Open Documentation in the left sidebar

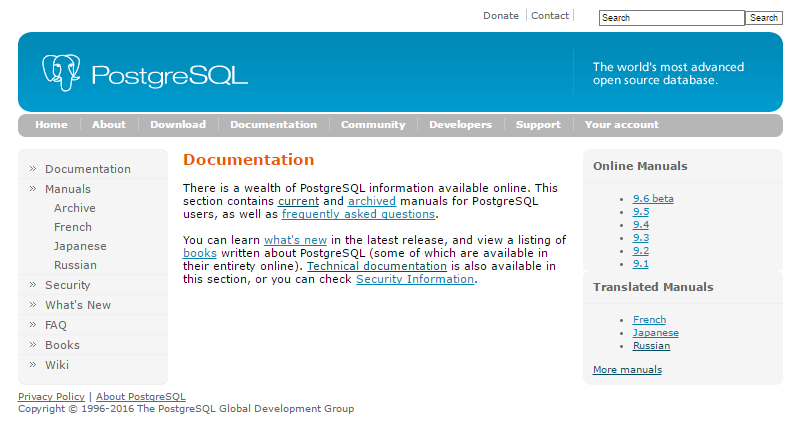(88, 169)
